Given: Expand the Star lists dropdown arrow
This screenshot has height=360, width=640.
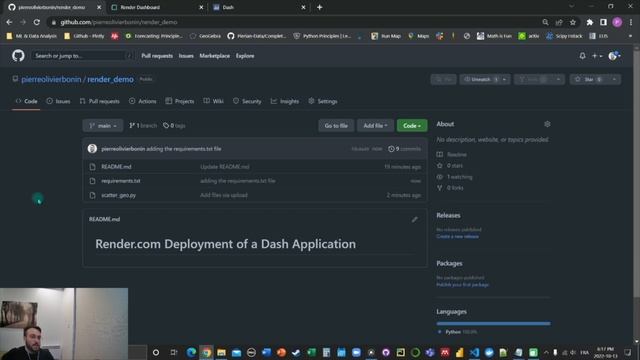Looking at the screenshot, I should click(x=614, y=80).
